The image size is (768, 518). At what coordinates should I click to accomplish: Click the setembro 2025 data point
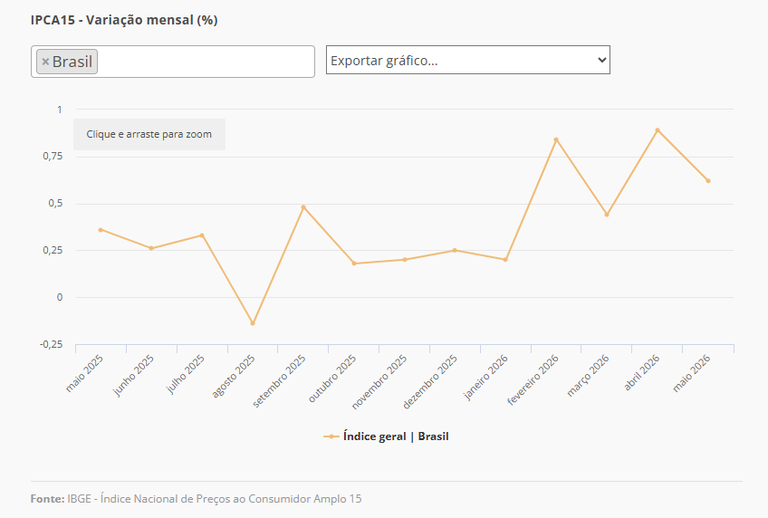303,207
